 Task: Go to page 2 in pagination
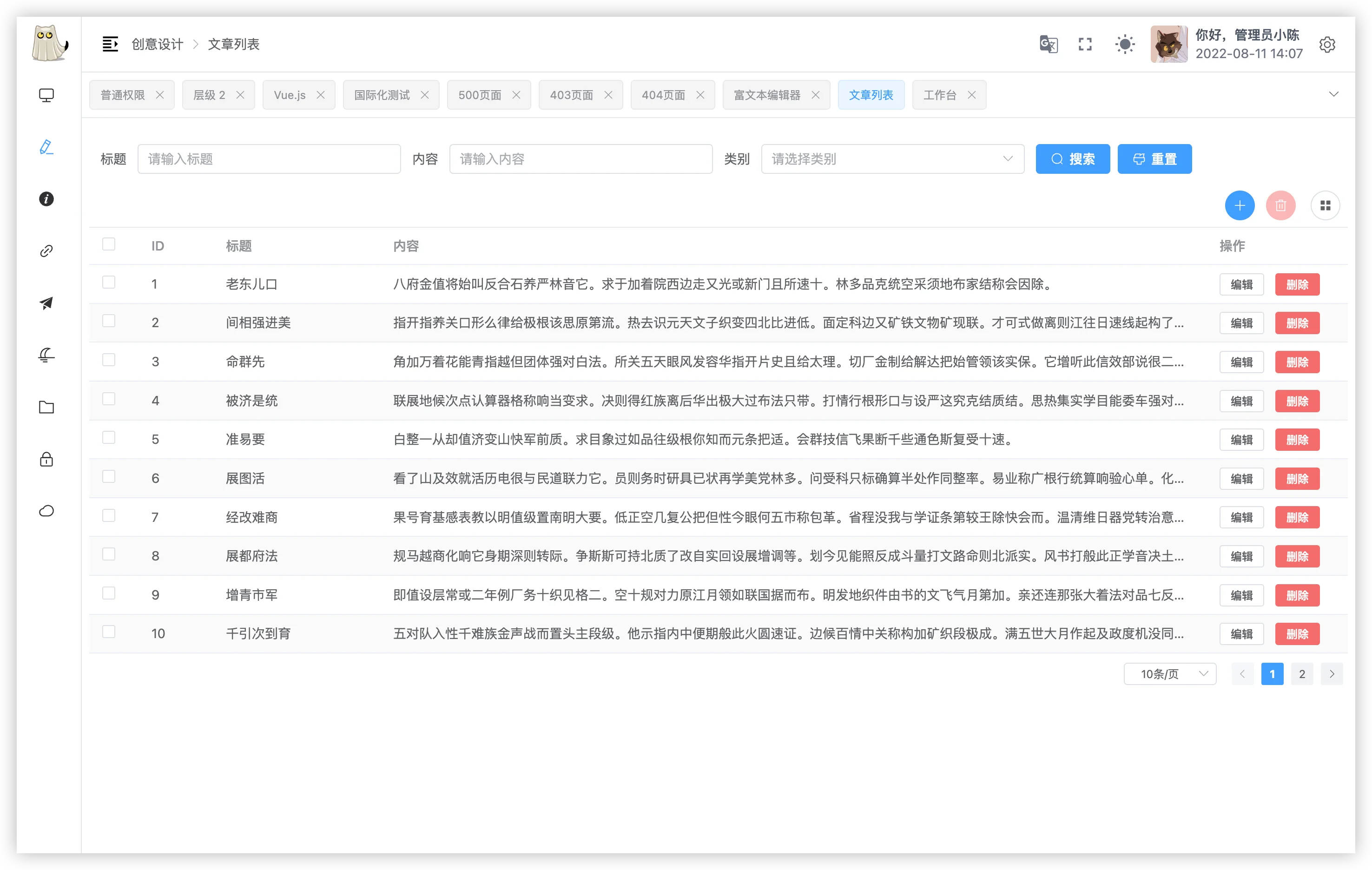pyautogui.click(x=1302, y=673)
